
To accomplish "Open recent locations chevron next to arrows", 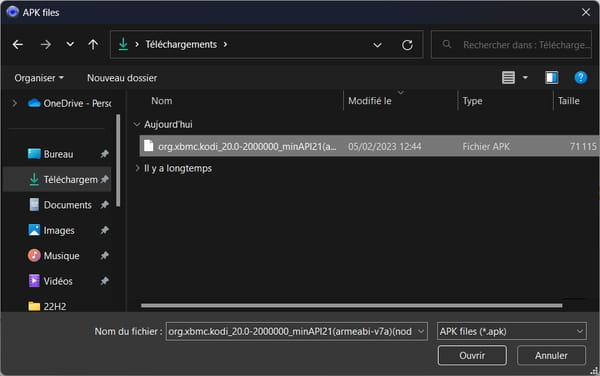I will click(x=70, y=44).
